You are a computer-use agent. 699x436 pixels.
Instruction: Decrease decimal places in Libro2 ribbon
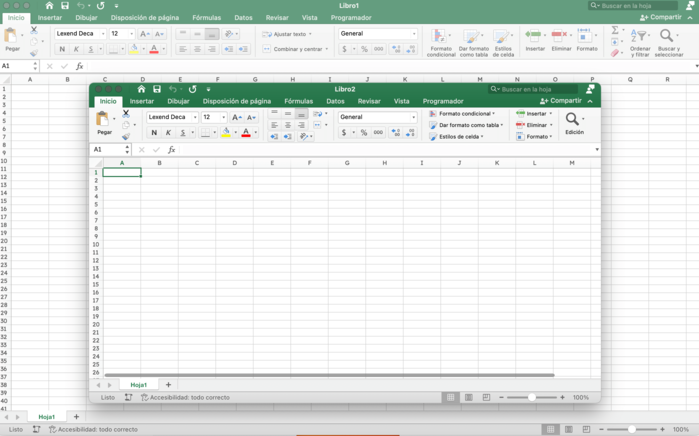411,132
